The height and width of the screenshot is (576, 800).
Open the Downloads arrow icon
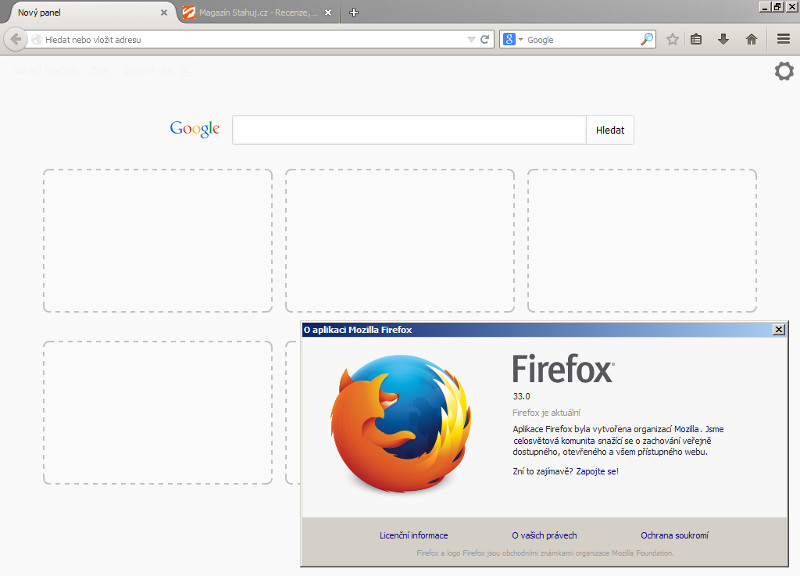[x=723, y=39]
